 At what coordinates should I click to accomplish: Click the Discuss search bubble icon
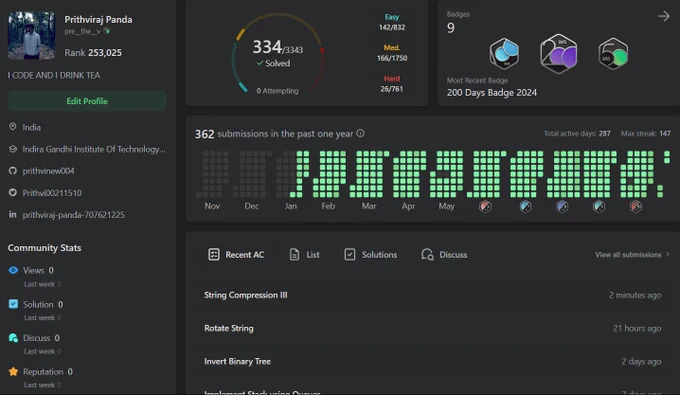(x=427, y=255)
